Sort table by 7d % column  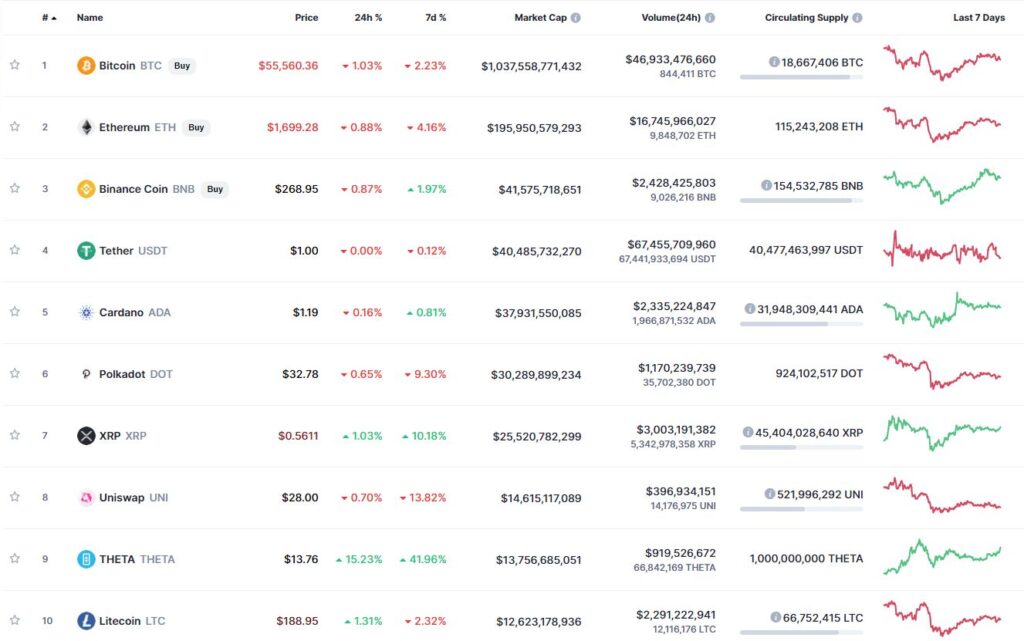coord(436,18)
